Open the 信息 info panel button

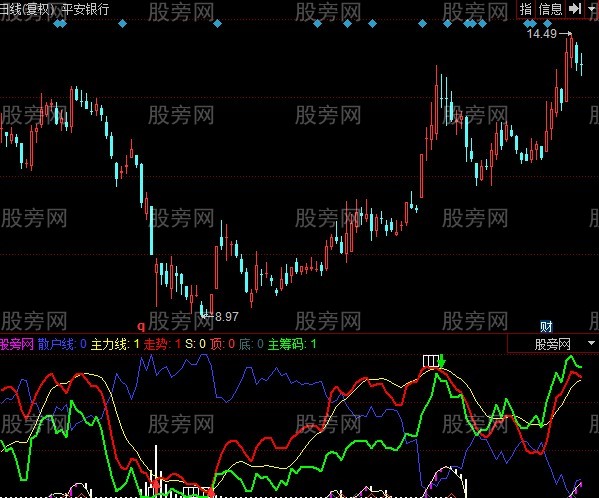pos(550,9)
